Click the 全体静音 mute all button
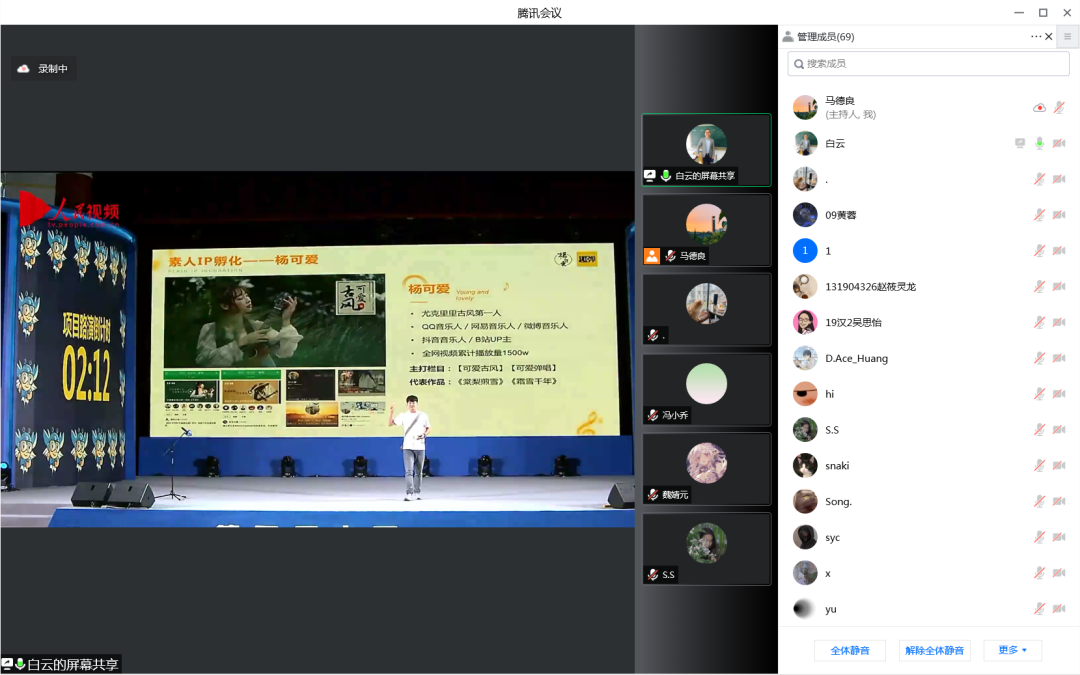 850,650
